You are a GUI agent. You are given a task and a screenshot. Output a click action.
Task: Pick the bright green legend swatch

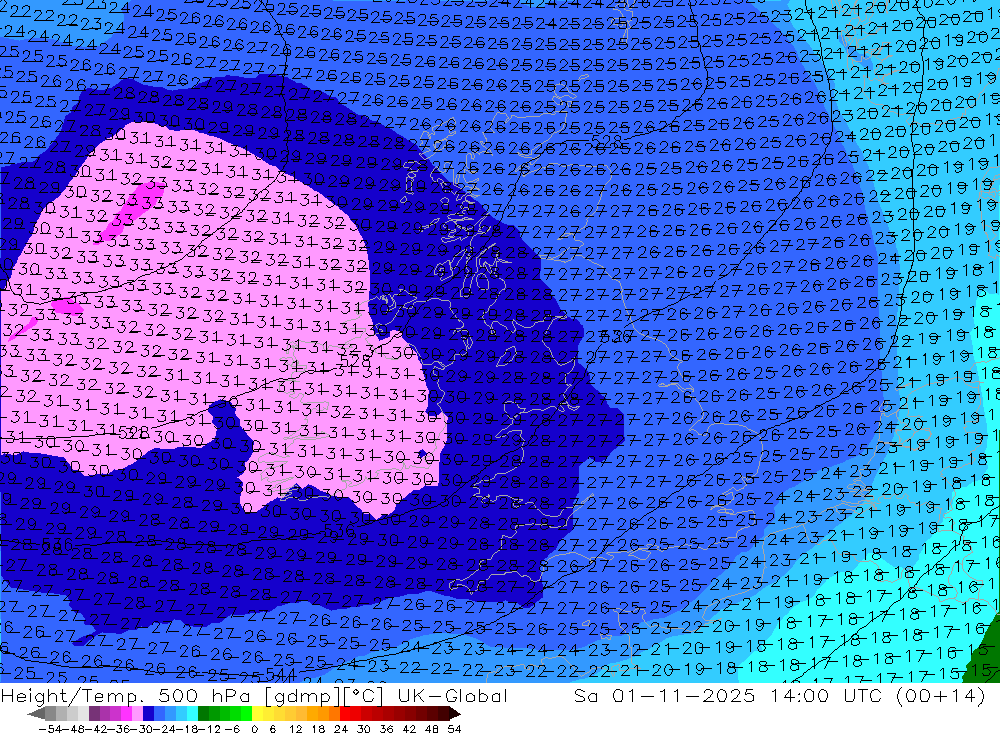coord(247,714)
